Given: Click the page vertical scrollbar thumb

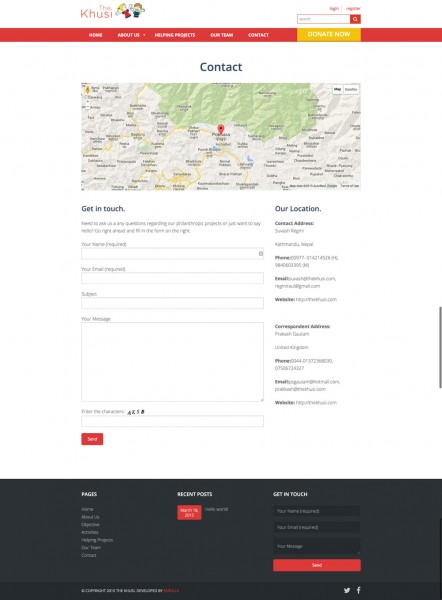Looking at the screenshot, I should (x=440, y=347).
